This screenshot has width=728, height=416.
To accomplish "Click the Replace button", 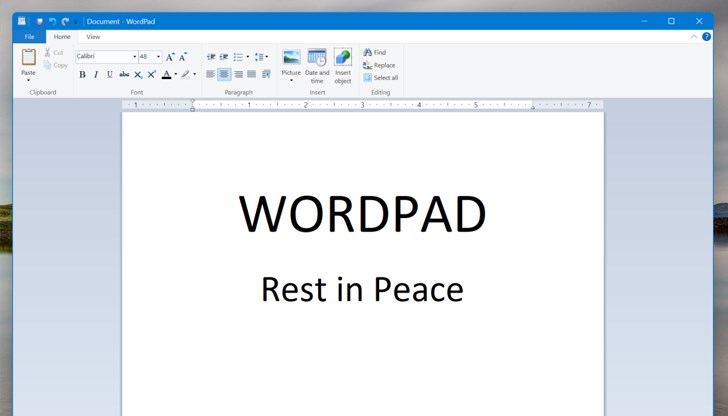I will [379, 65].
